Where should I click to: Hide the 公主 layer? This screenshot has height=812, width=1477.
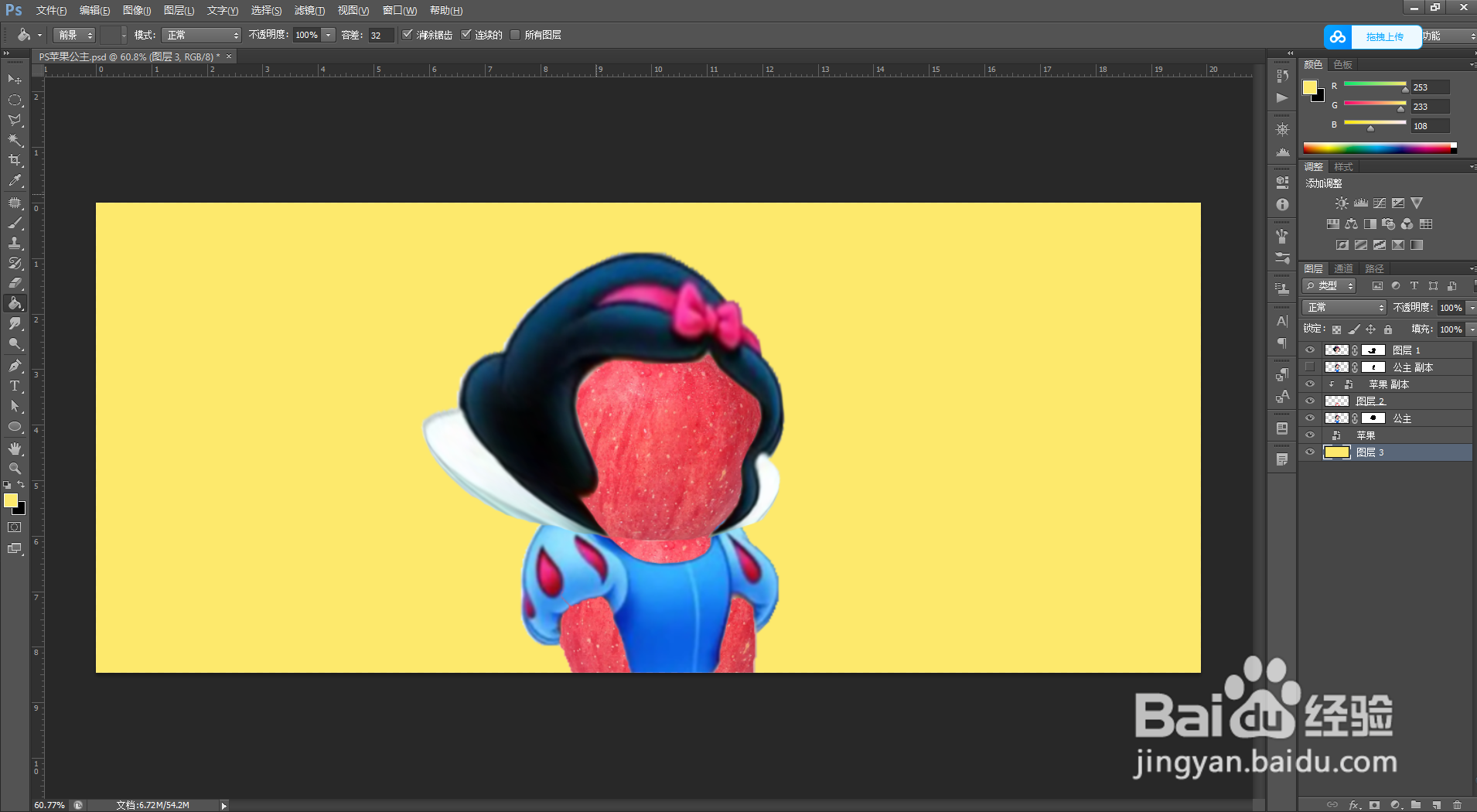tap(1310, 418)
